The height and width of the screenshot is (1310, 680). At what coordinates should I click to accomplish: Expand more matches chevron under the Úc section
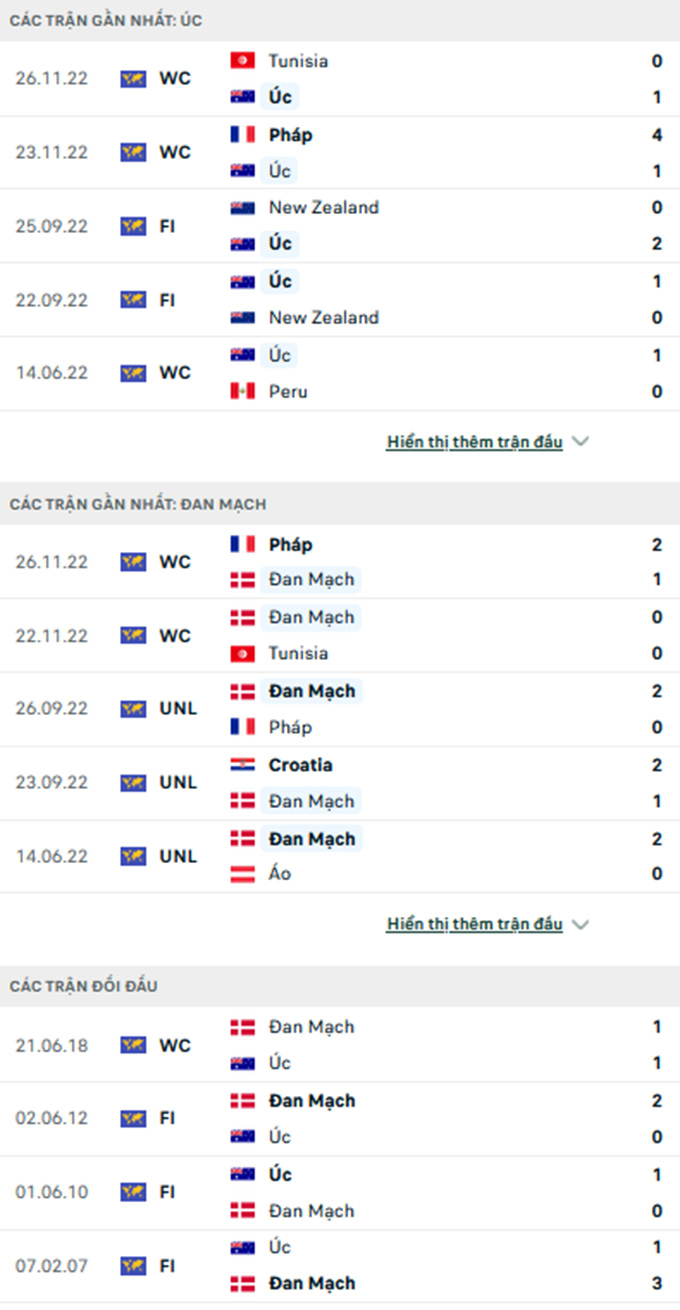580,442
